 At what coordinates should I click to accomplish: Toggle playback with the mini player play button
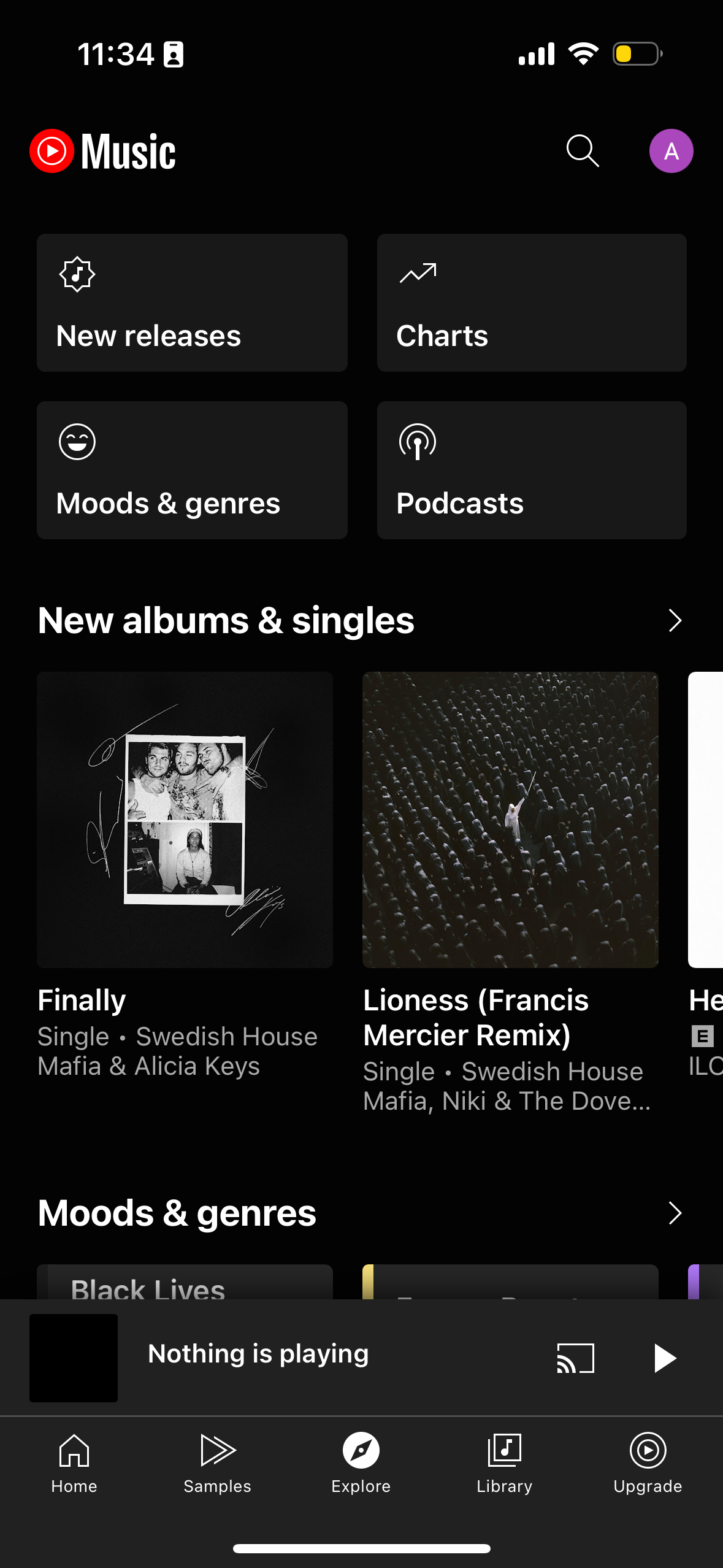(x=665, y=1357)
